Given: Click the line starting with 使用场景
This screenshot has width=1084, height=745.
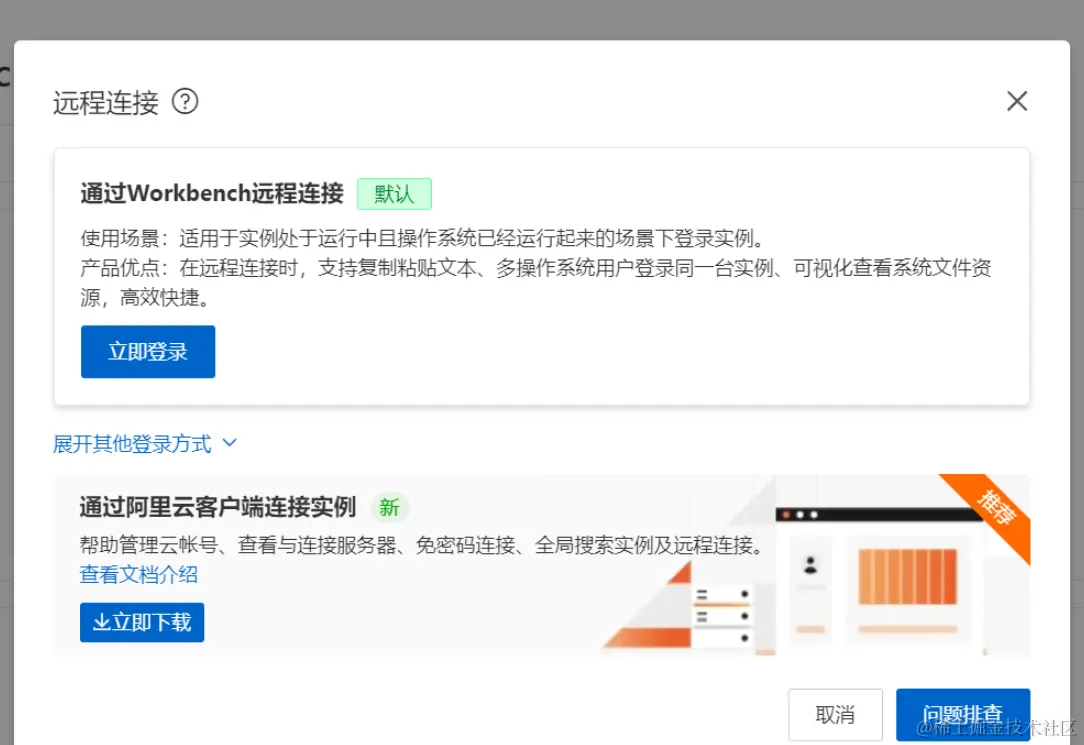Looking at the screenshot, I should click(x=423, y=238).
